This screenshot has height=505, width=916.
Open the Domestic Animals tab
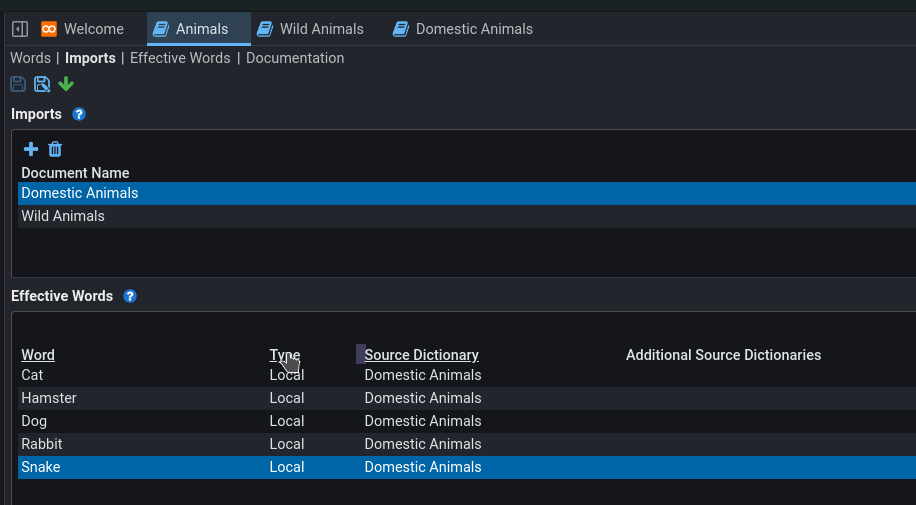coord(462,29)
